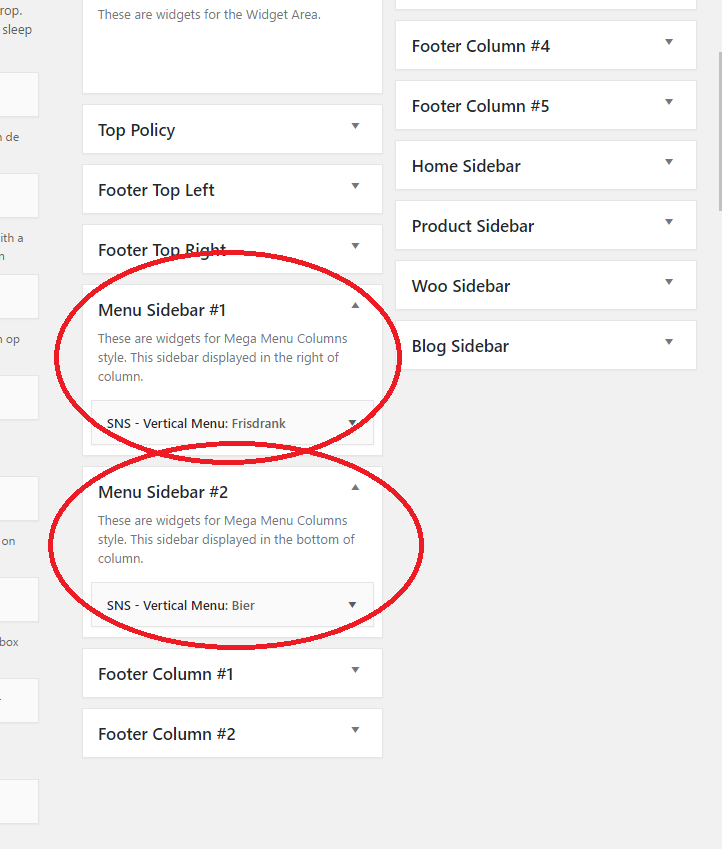This screenshot has height=849, width=722.
Task: Click the Menu Sidebar #2 heading
Action: point(163,492)
